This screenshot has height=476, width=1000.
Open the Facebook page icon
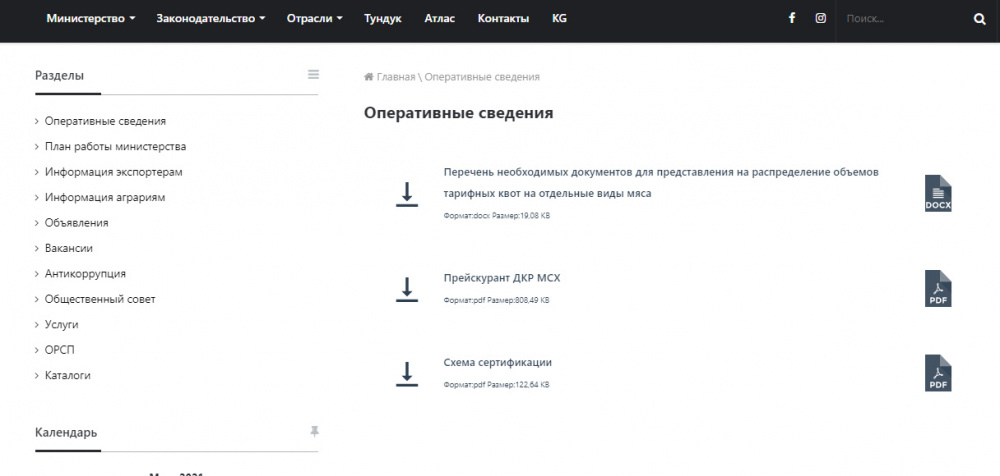[792, 18]
